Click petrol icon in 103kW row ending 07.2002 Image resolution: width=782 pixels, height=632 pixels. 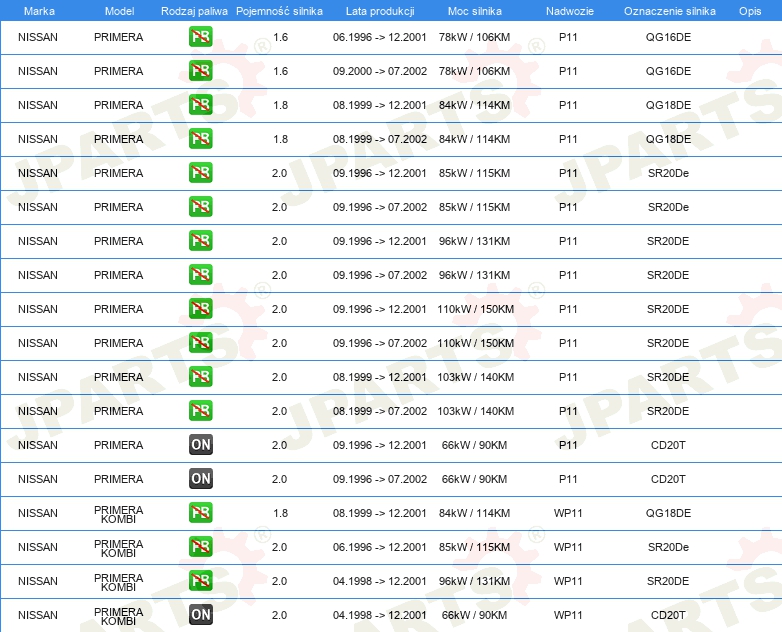(x=200, y=411)
